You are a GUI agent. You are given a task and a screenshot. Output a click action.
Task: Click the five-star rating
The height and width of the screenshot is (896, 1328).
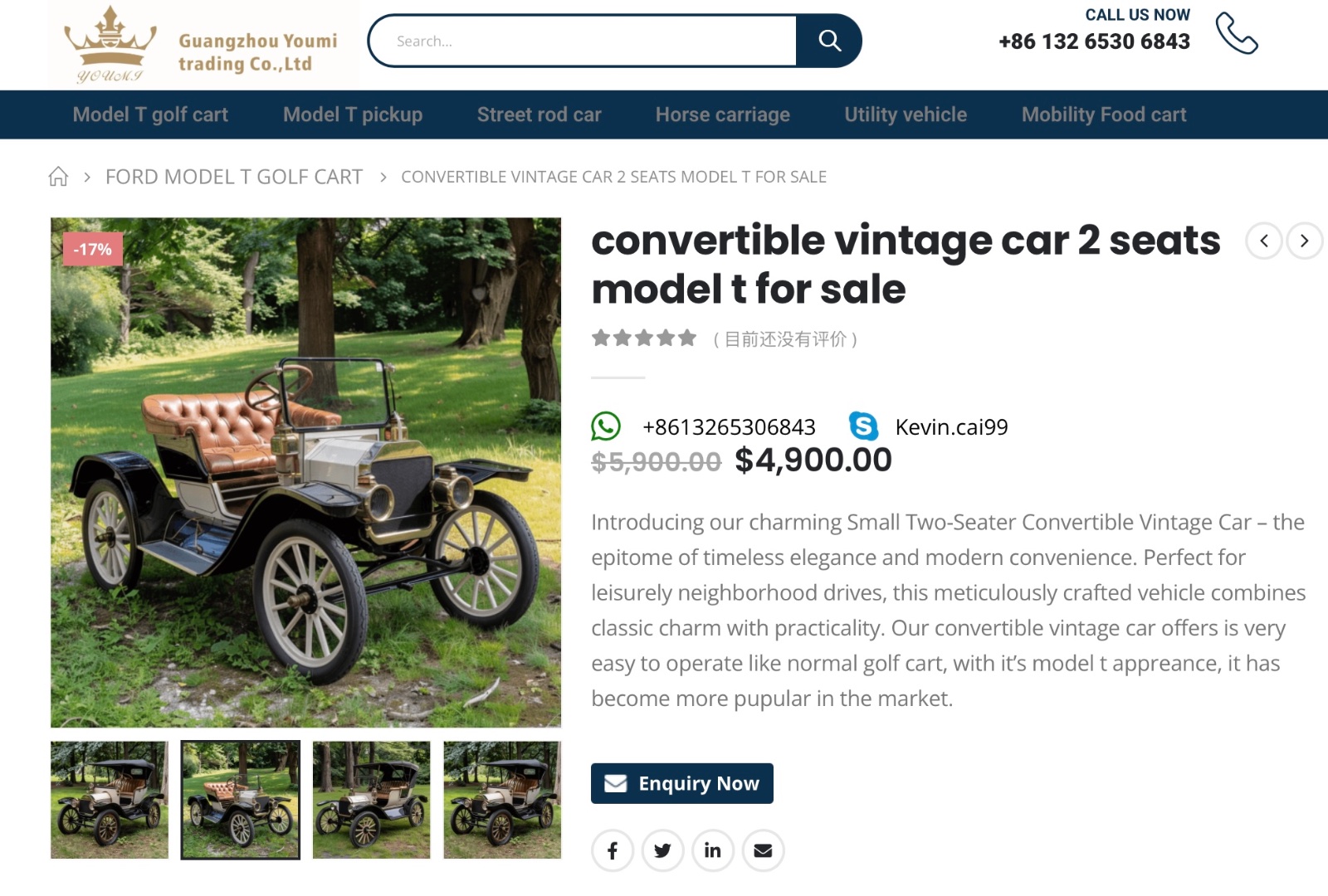(644, 338)
